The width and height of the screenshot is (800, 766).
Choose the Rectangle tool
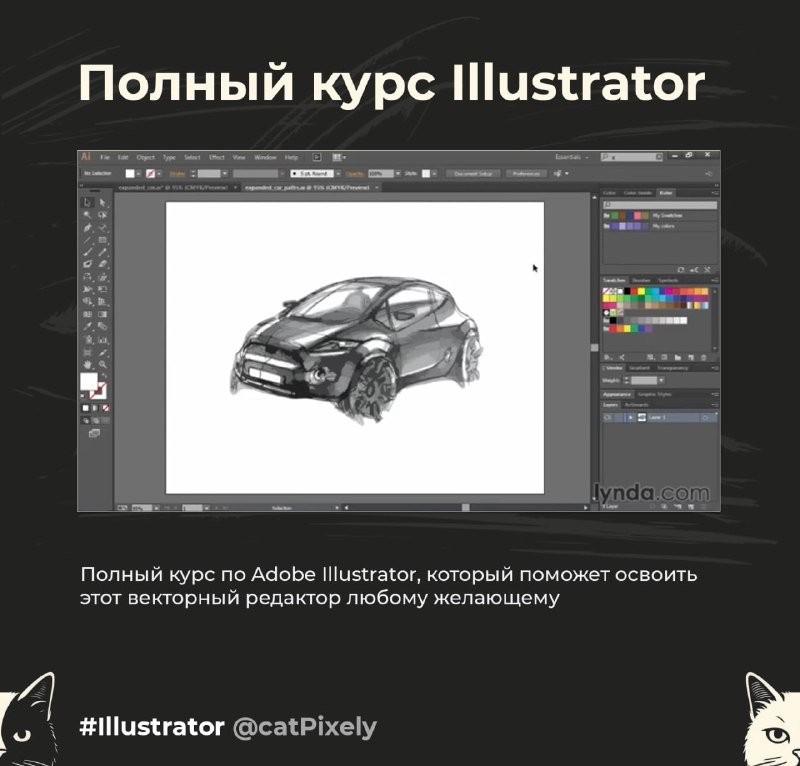point(103,240)
